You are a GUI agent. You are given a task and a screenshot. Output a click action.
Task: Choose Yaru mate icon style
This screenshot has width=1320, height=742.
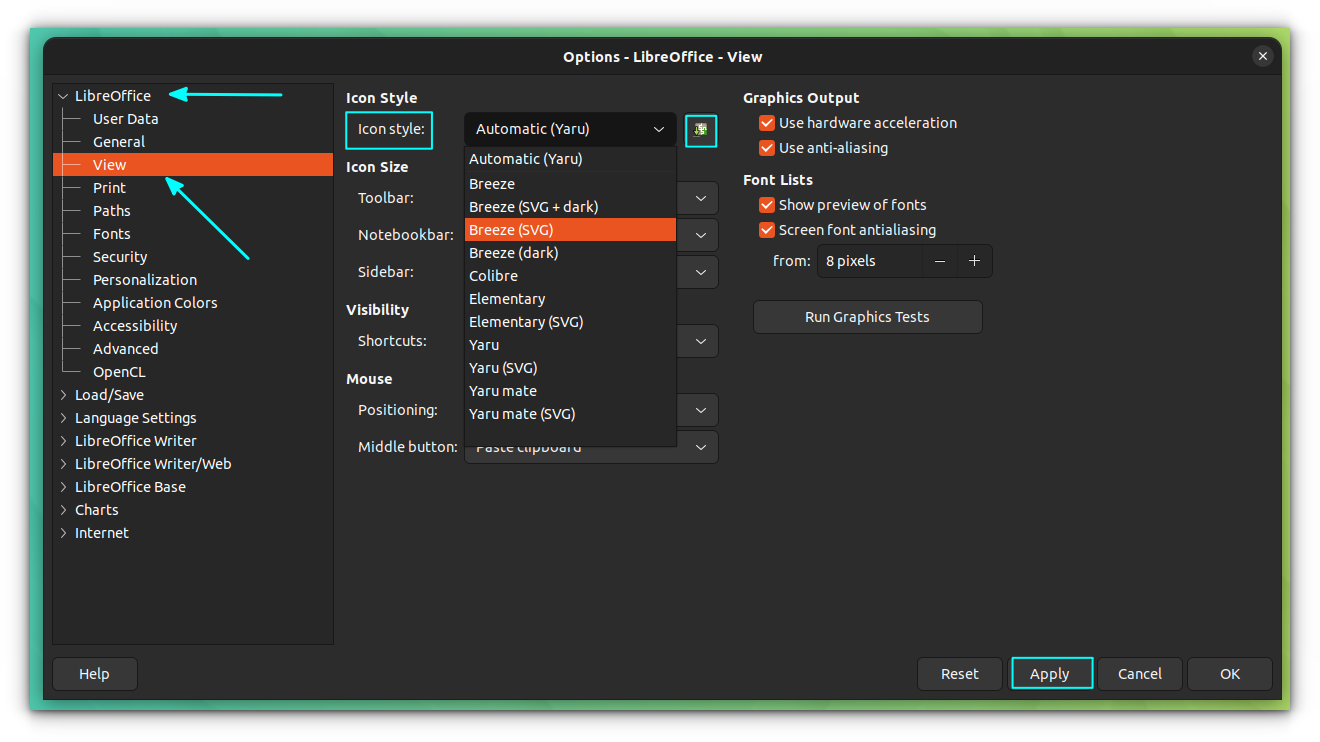(x=570, y=391)
